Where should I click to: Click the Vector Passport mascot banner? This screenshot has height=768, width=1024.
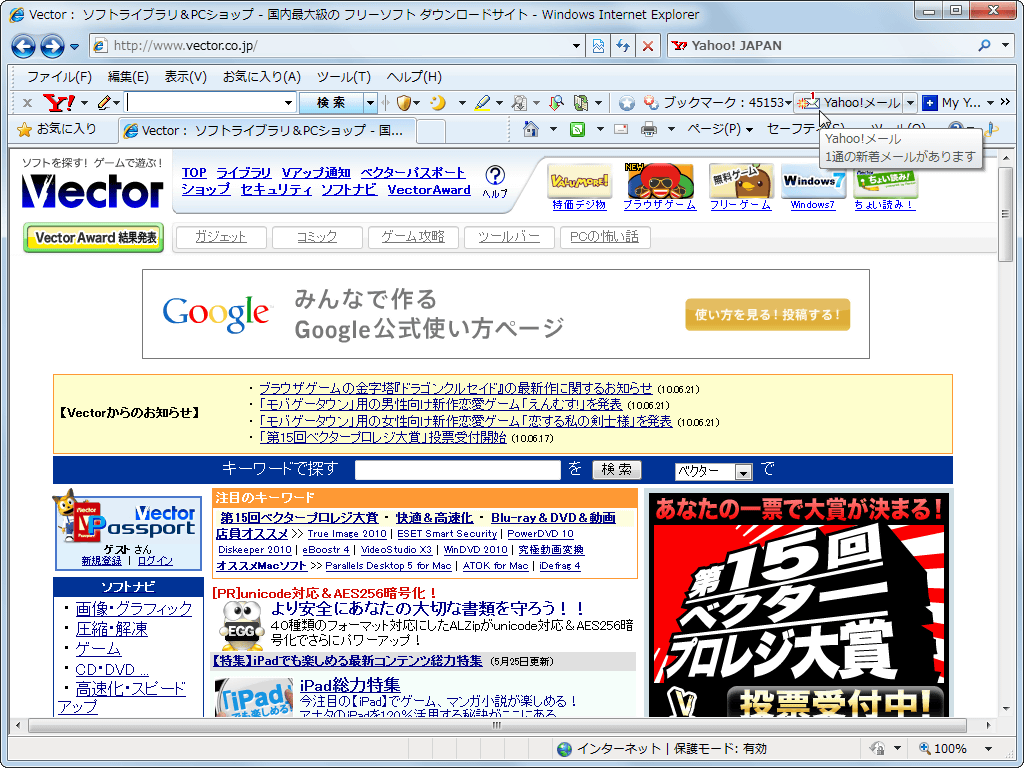[x=128, y=529]
